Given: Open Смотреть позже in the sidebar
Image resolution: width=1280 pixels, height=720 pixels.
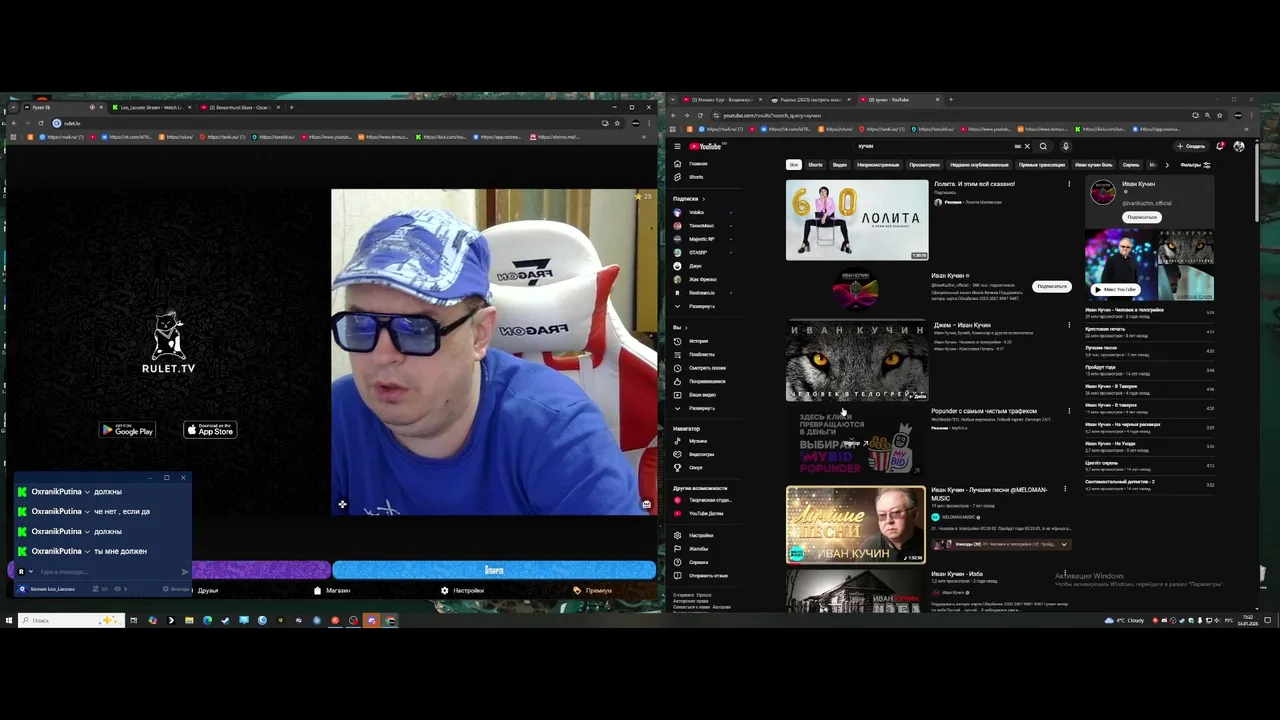Looking at the screenshot, I should point(705,368).
